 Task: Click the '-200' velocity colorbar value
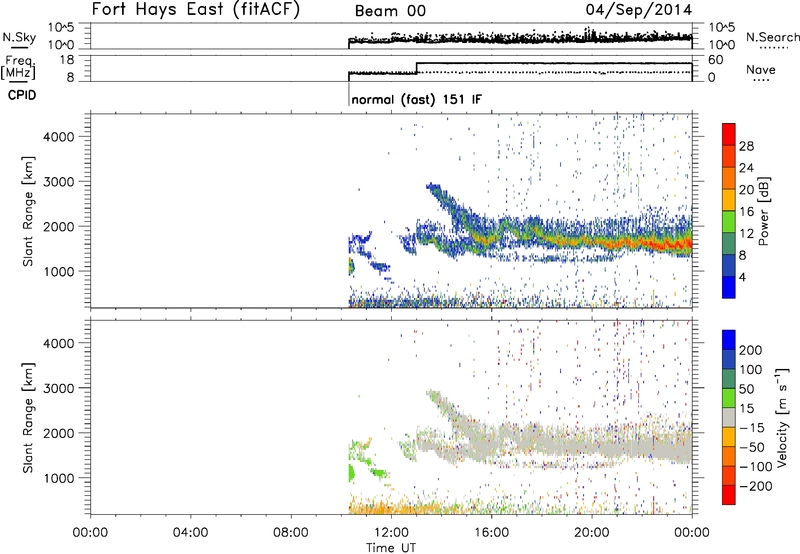point(755,486)
